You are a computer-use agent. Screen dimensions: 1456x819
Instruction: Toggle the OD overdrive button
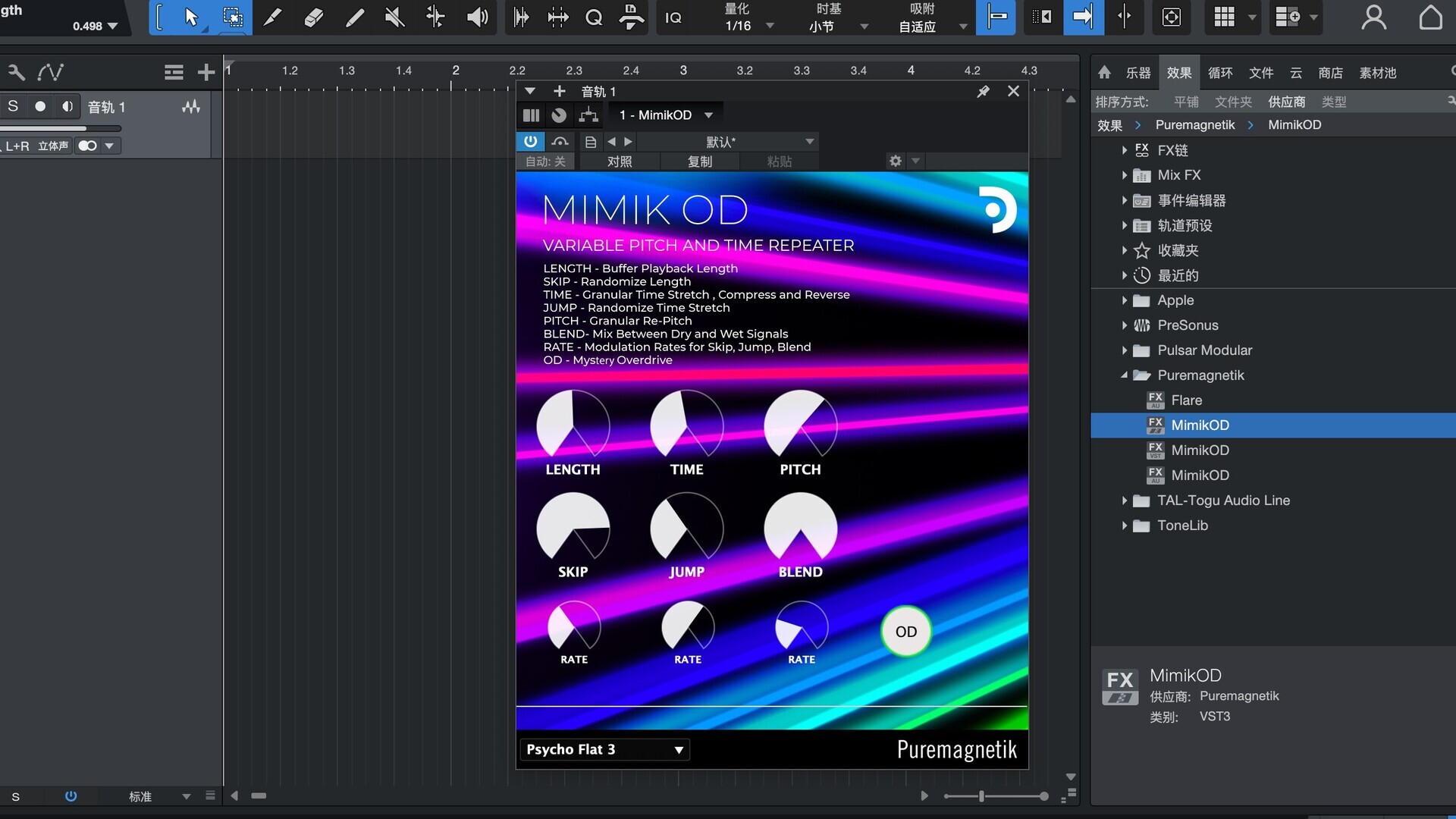tap(905, 631)
